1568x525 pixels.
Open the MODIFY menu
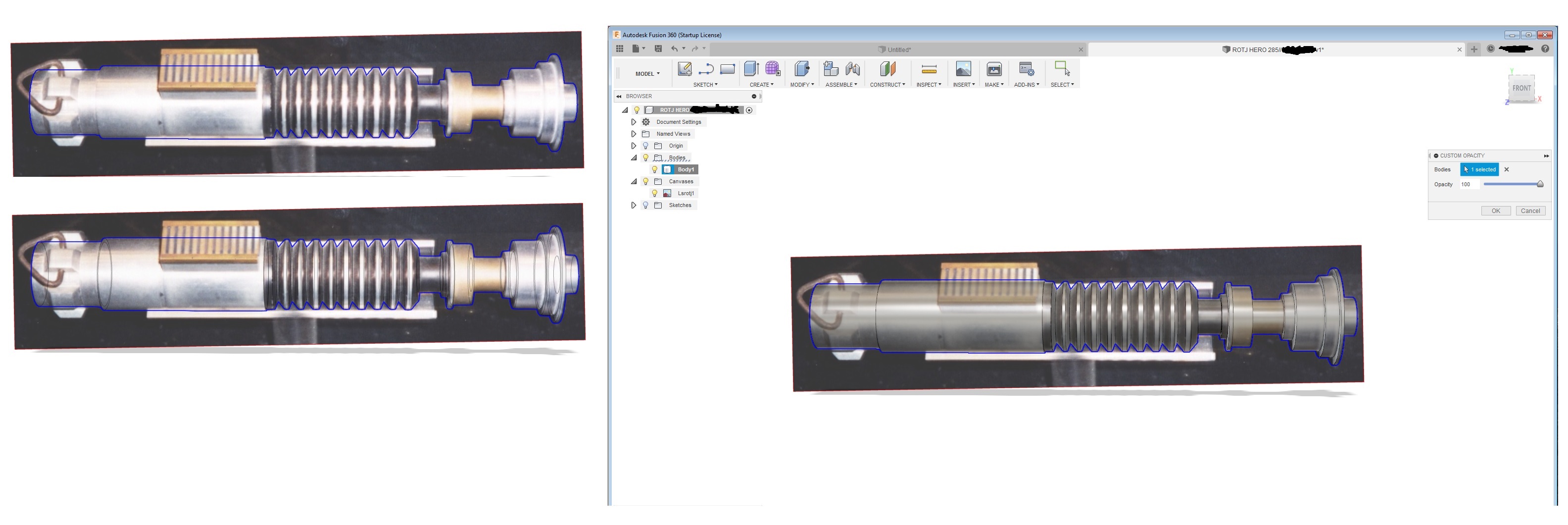pyautogui.click(x=802, y=85)
